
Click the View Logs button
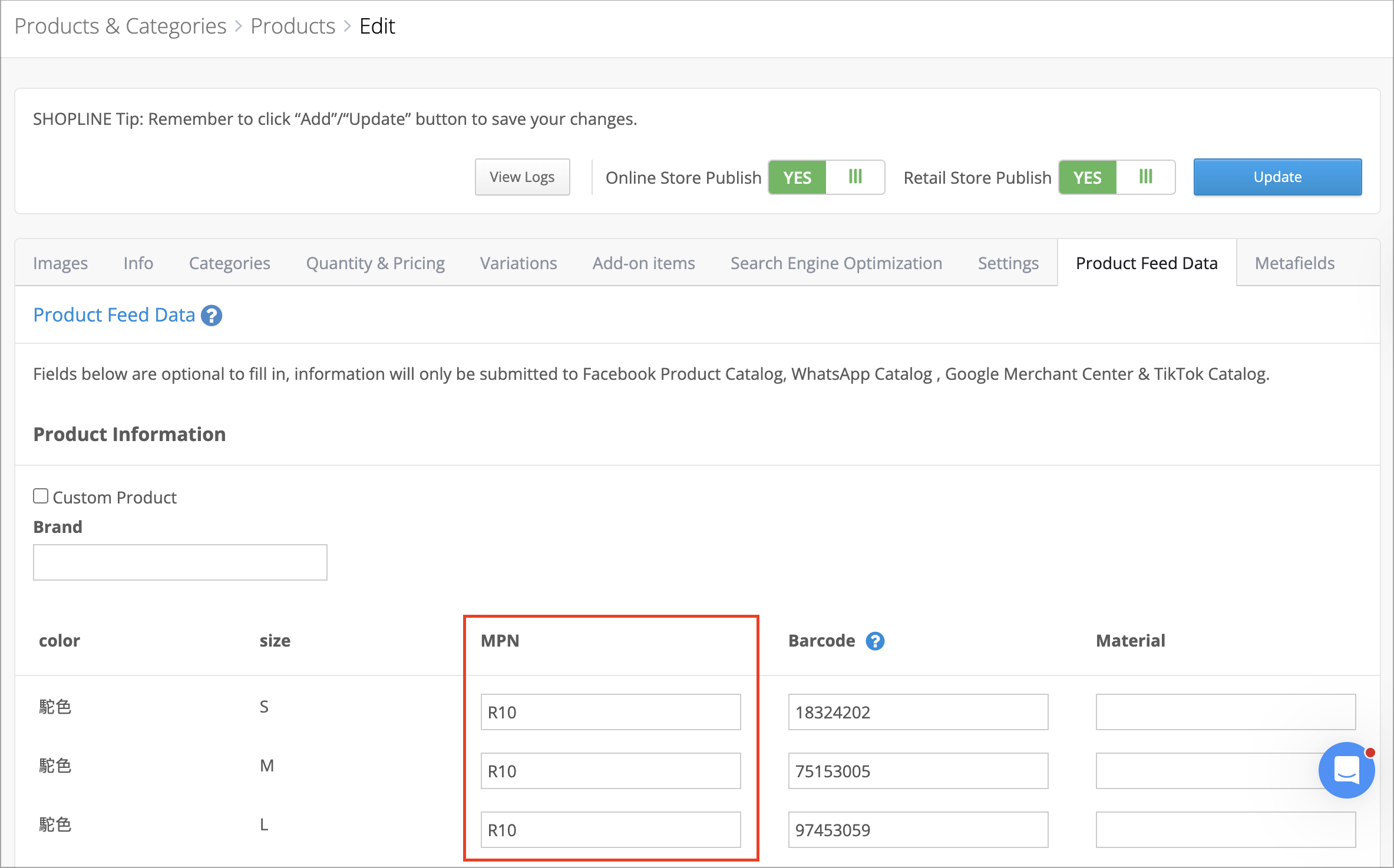click(x=522, y=177)
